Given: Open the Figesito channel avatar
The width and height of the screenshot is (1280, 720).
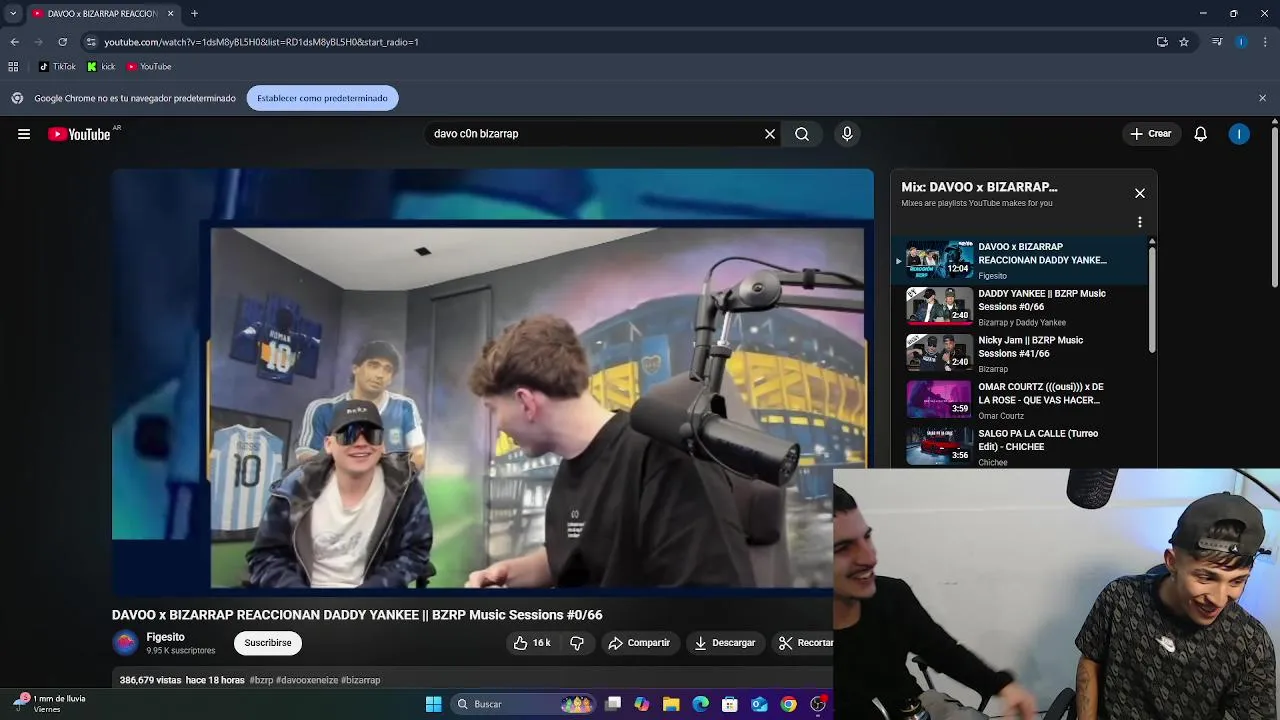Looking at the screenshot, I should pos(125,643).
